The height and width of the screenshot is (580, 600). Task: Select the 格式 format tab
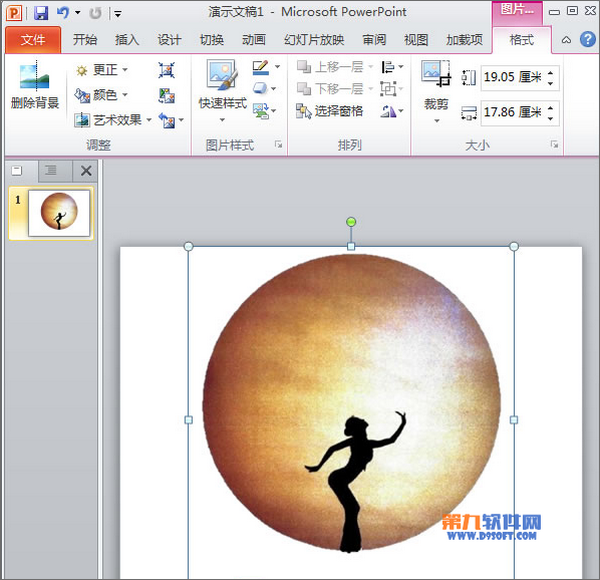point(522,40)
